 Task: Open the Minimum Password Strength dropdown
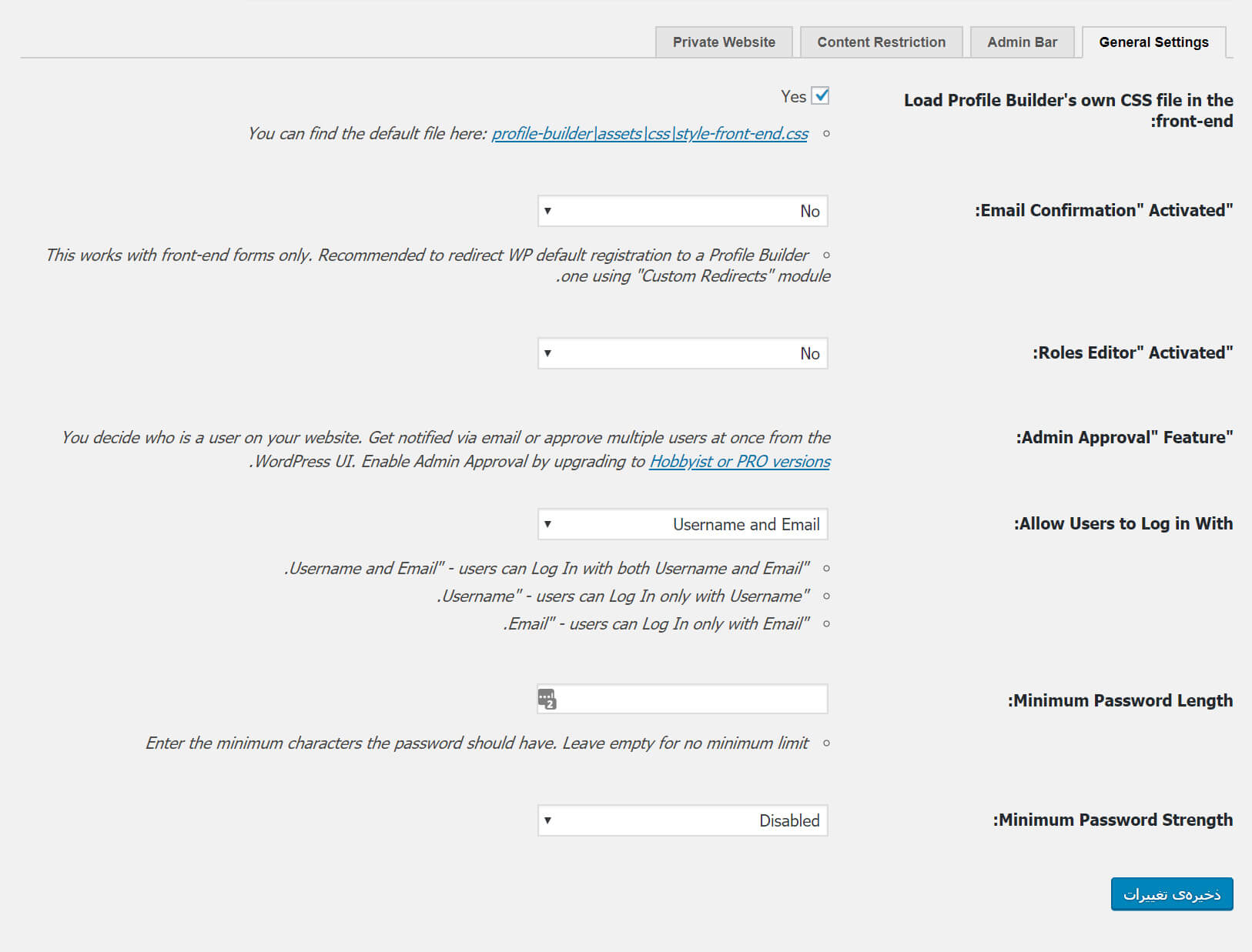click(683, 820)
